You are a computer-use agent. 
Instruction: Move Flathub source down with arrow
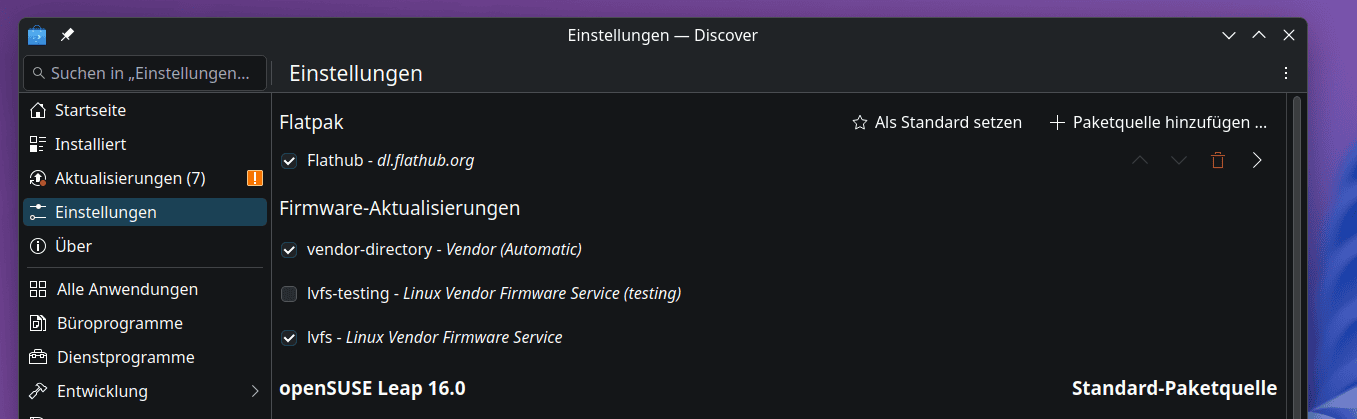point(1178,160)
